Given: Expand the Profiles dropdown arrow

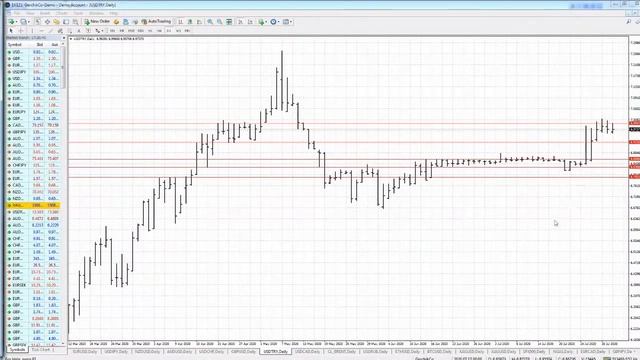Looking at the screenshot, I should pyautogui.click(x=29, y=22).
